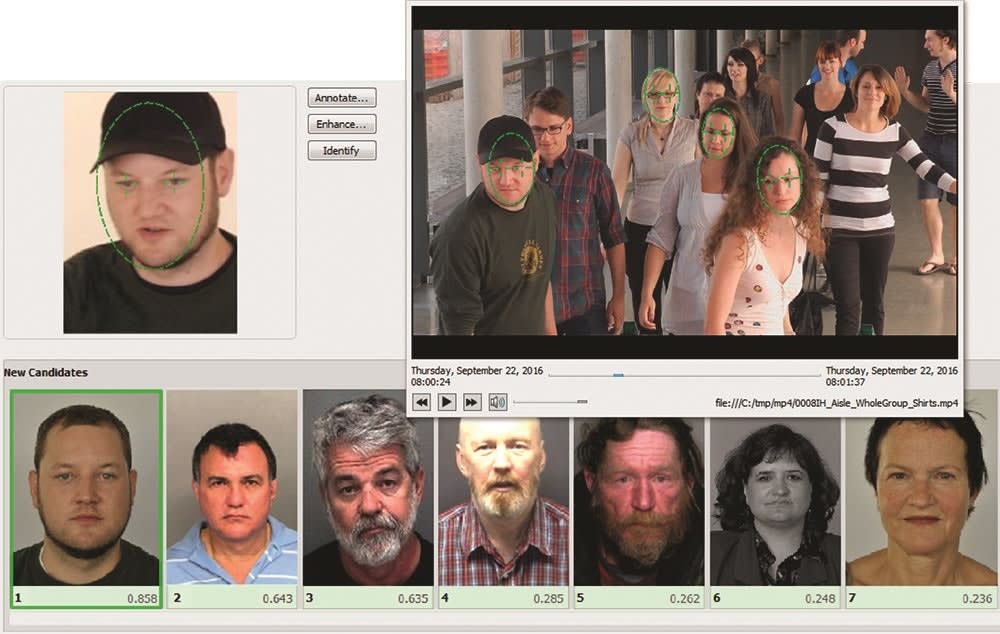Play the video with the play icon
1000x634 pixels.
[447, 402]
